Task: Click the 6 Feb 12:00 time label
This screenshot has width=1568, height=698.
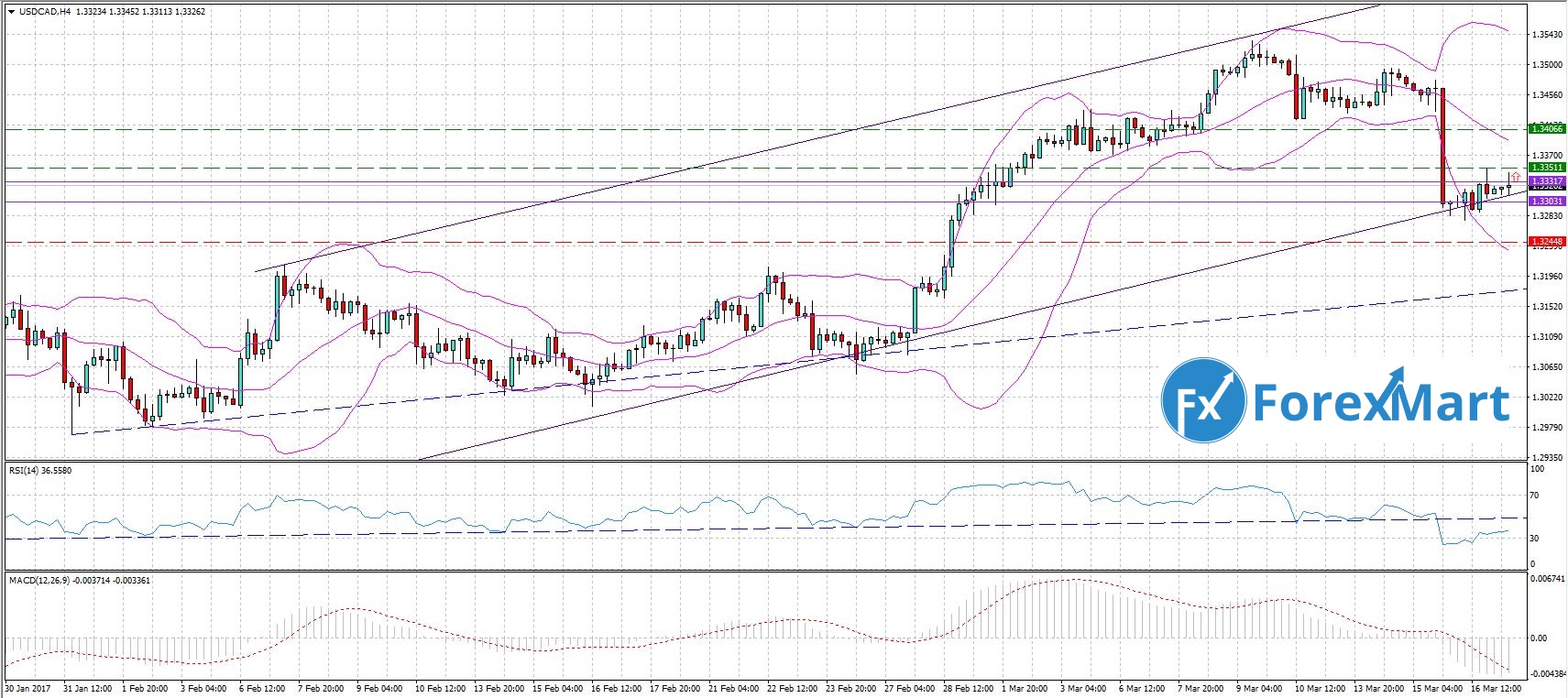Action: point(264,687)
